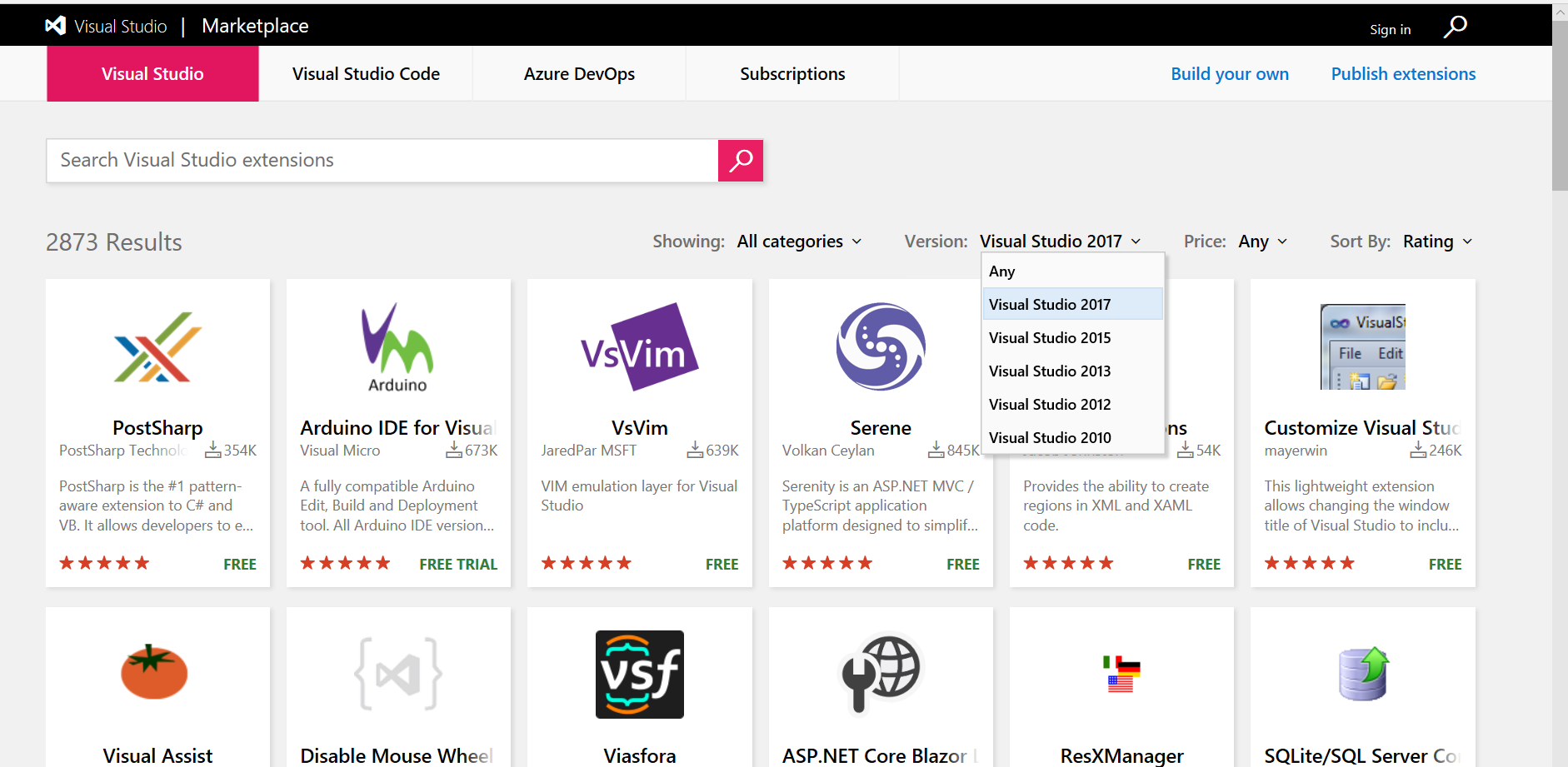1568x767 pixels.
Task: Click the Visual Studio logo icon
Action: click(55, 26)
